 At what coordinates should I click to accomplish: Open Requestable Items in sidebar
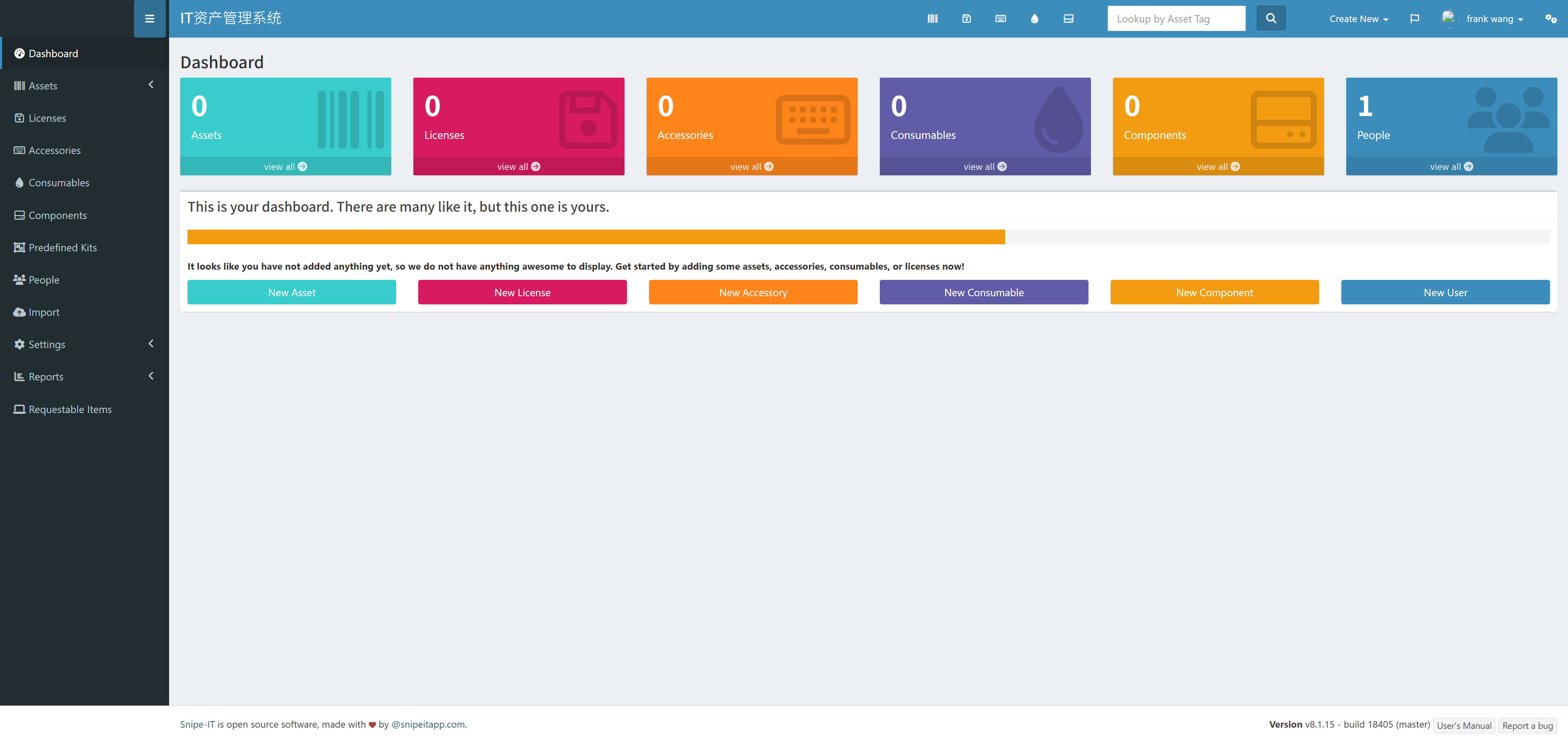point(69,410)
